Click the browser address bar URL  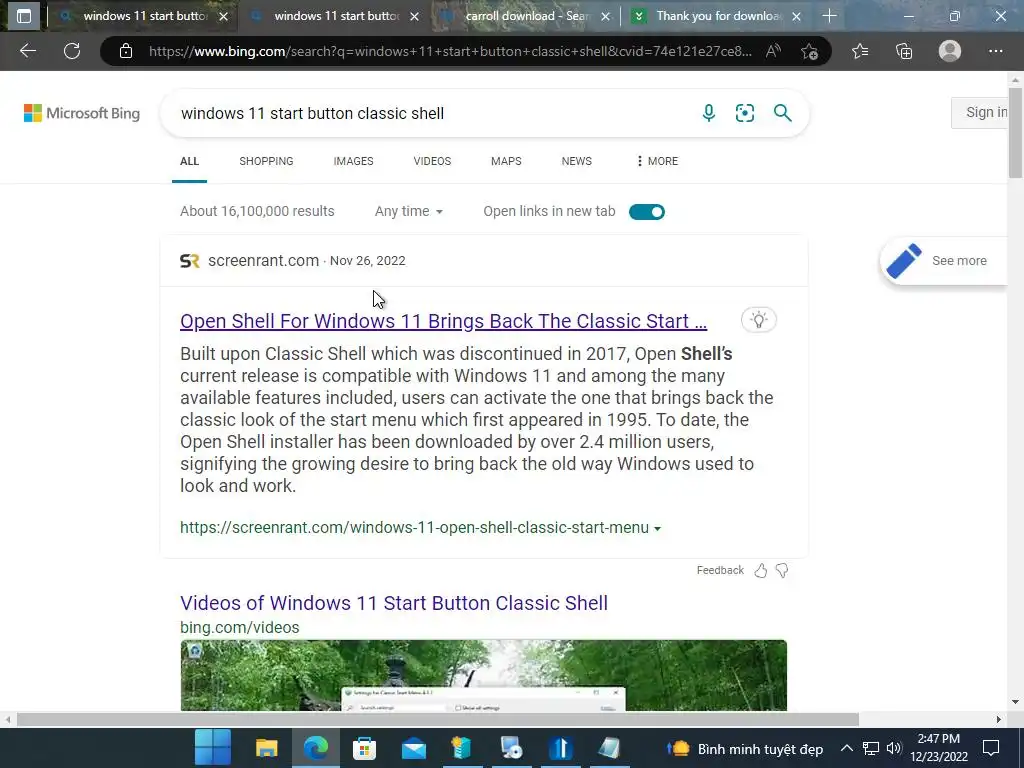pos(451,51)
